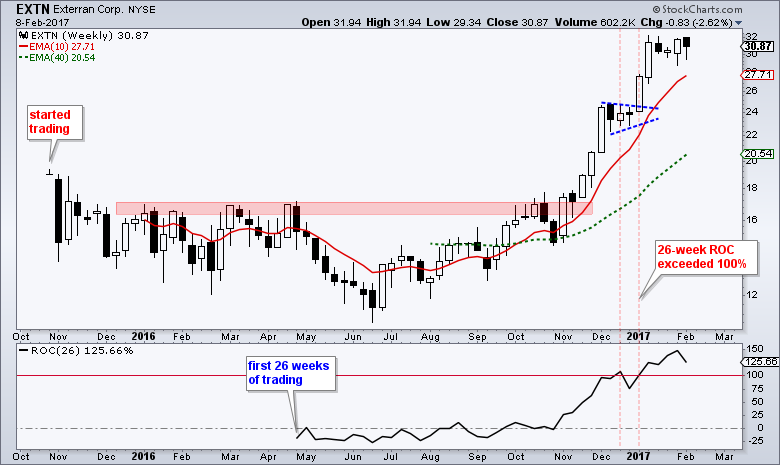This screenshot has height=465, width=780.
Task: Click the ROC(26) 125.66% legend text
Action: pos(82,351)
